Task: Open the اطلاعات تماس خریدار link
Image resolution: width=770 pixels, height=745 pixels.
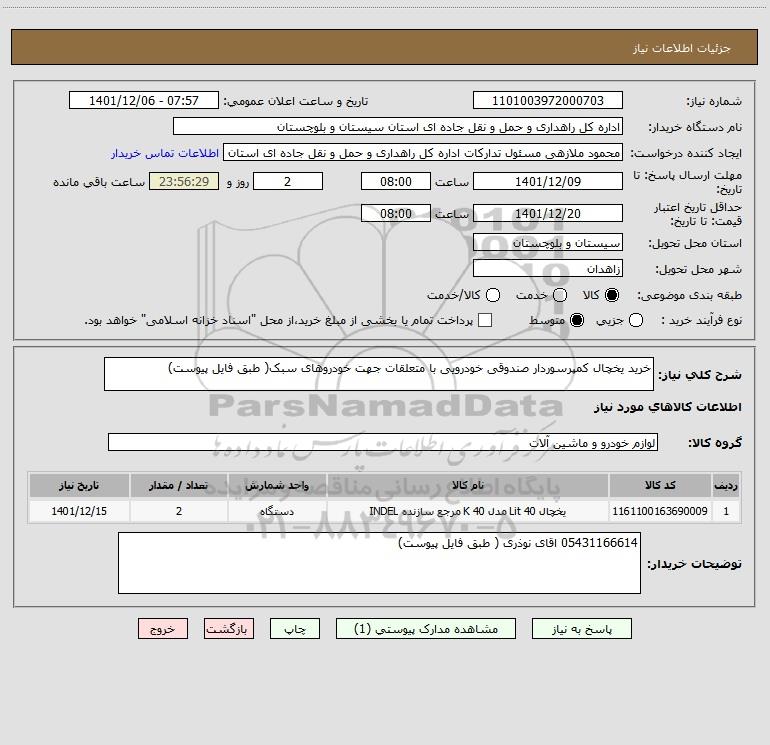Action: pyautogui.click(x=165, y=153)
